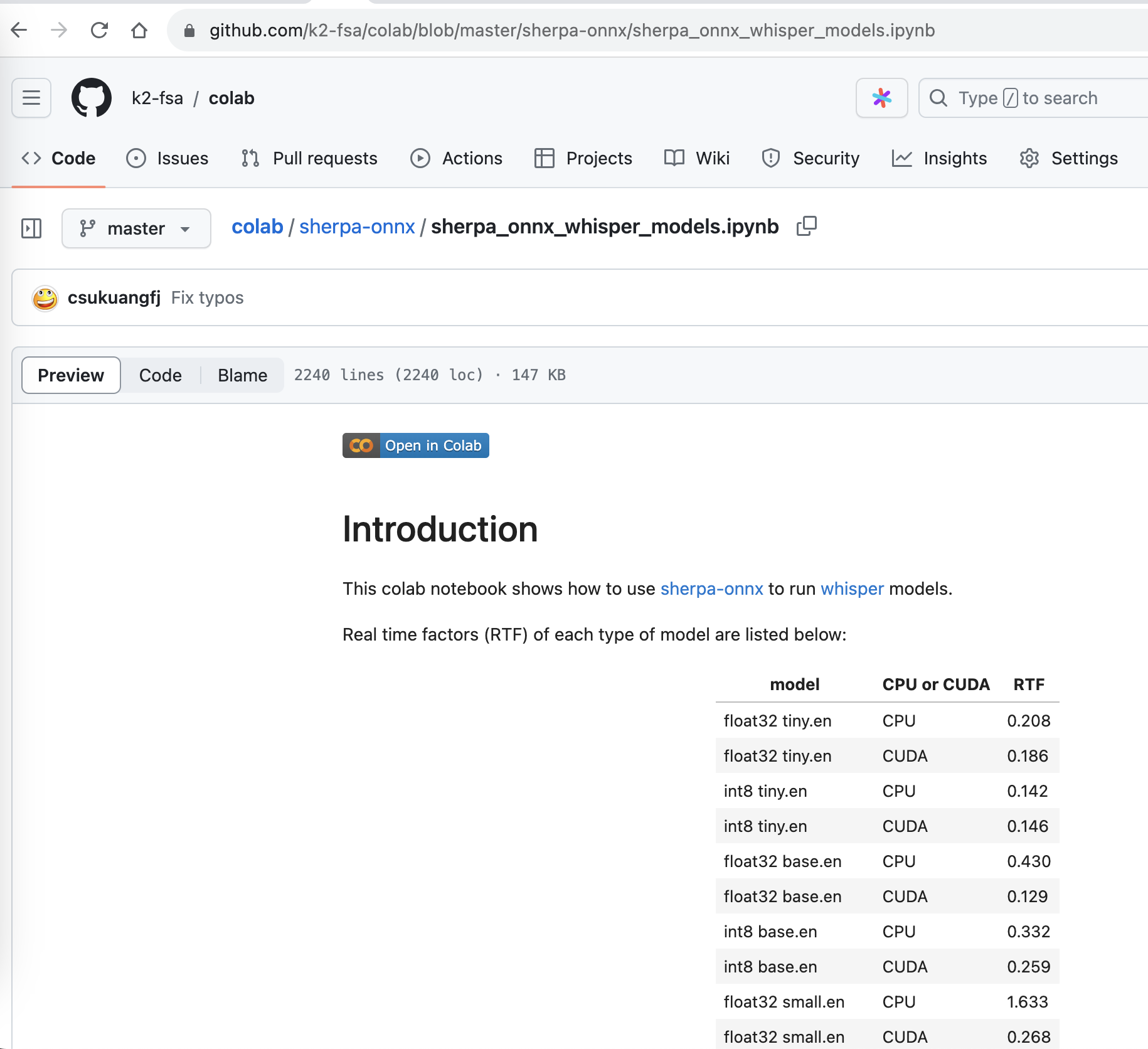This screenshot has height=1049, width=1148.
Task: Open the master branch dropdown
Action: pyautogui.click(x=136, y=228)
